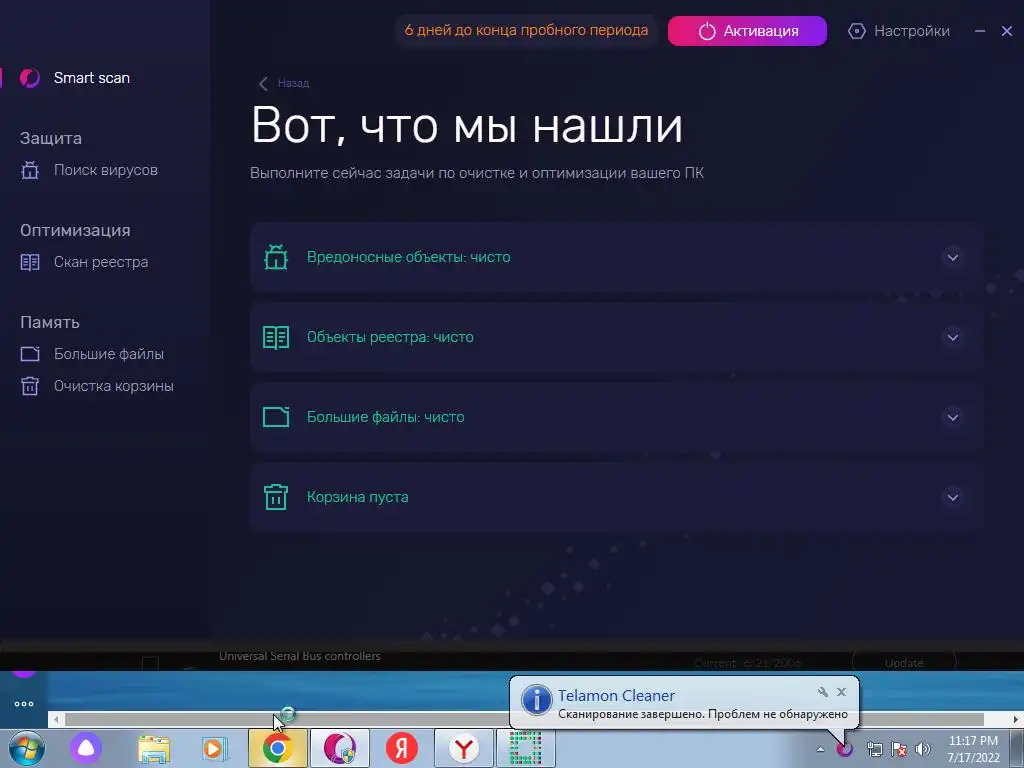
Task: Click the Вредоносные объекты: чисто text
Action: click(409, 257)
